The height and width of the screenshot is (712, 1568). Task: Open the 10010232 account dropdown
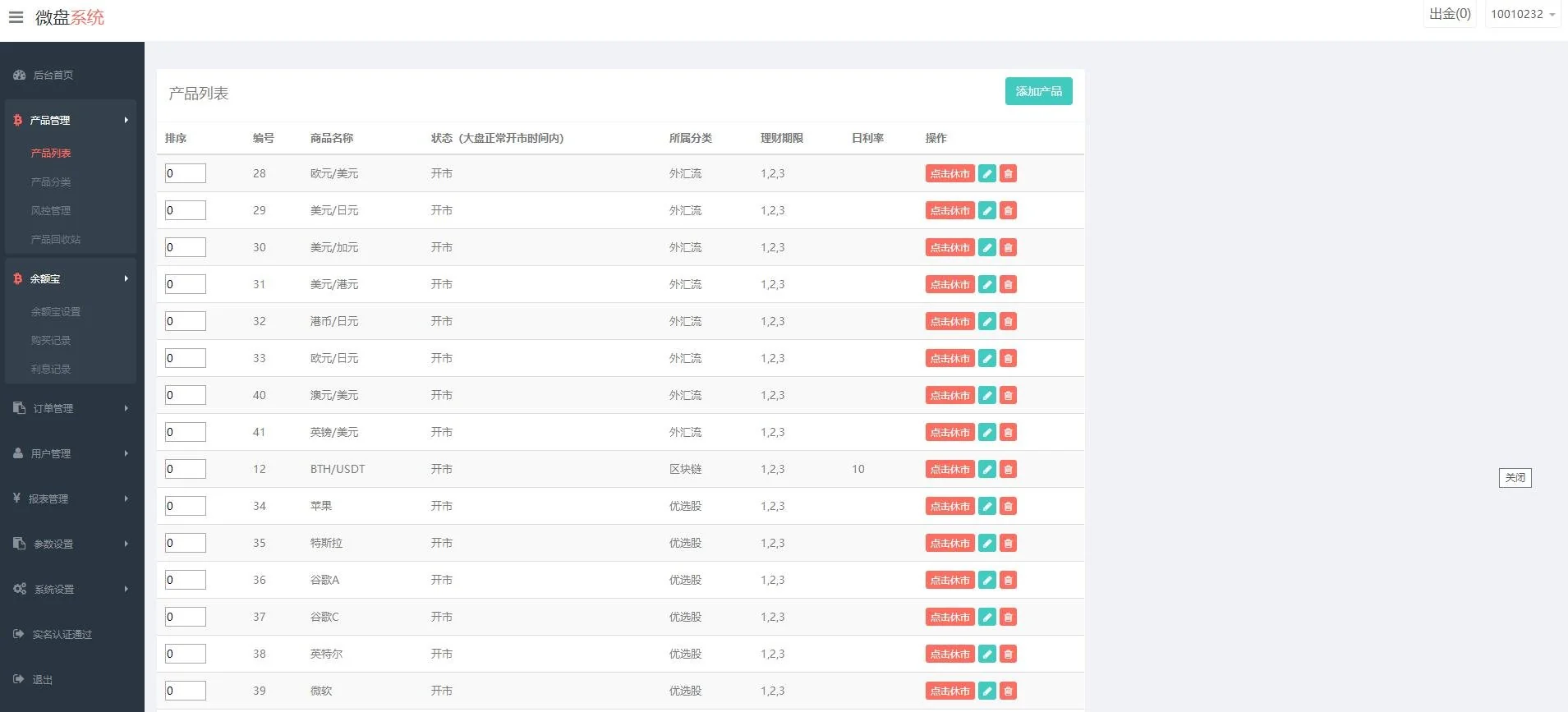[x=1522, y=14]
